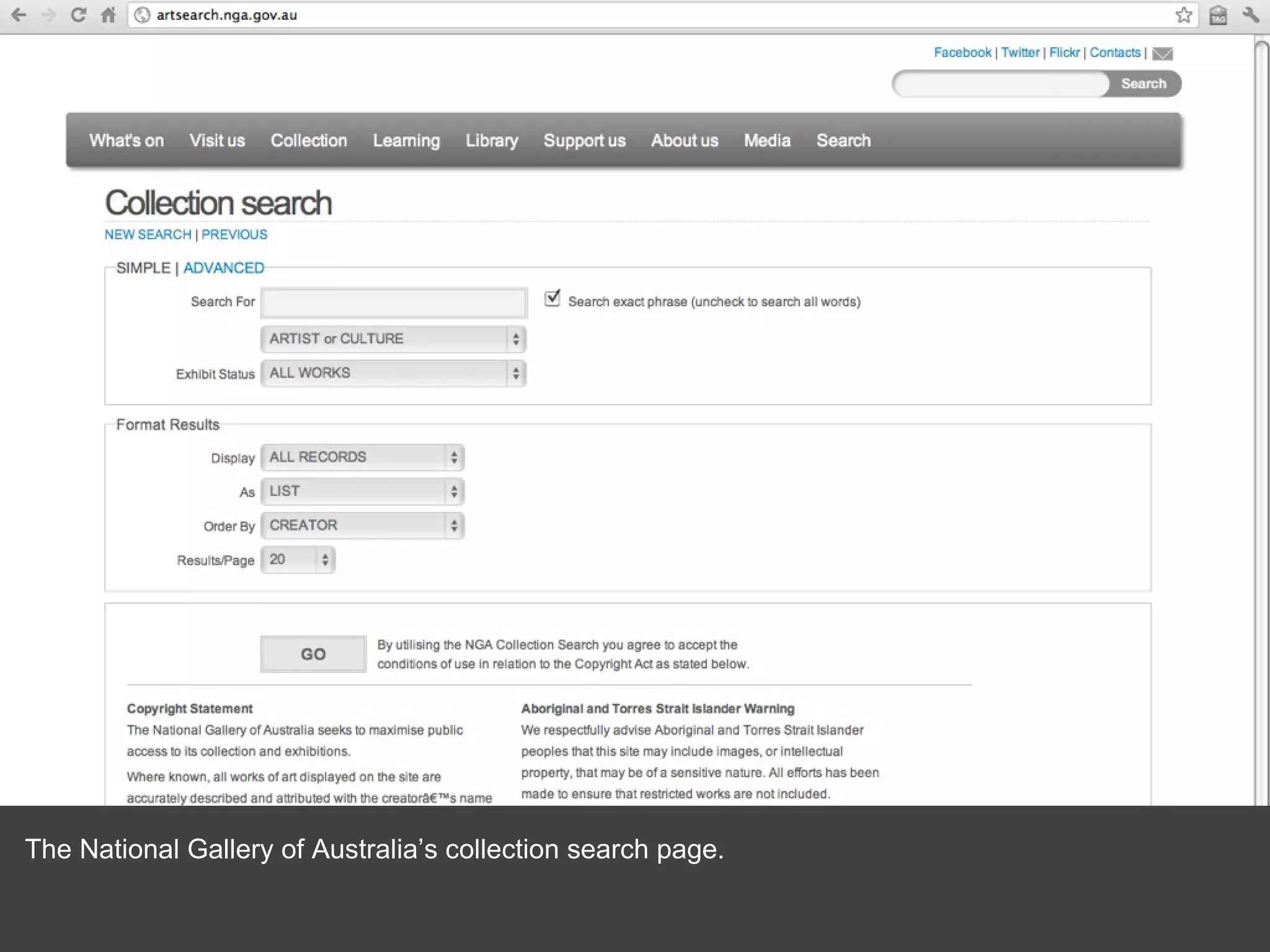The height and width of the screenshot is (952, 1270).
Task: Open the Media menu item
Action: 767,141
